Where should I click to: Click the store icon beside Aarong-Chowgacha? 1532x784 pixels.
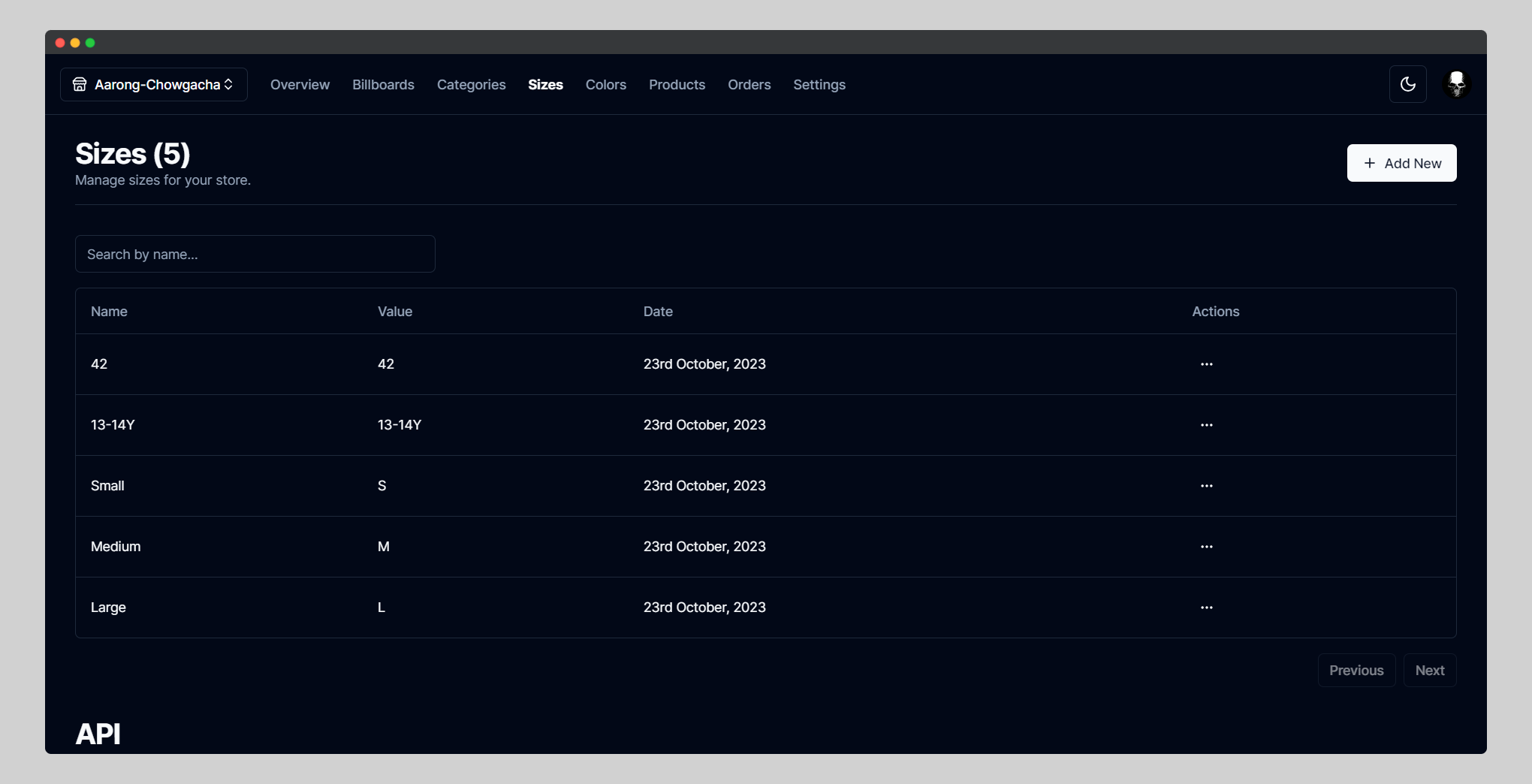(80, 84)
